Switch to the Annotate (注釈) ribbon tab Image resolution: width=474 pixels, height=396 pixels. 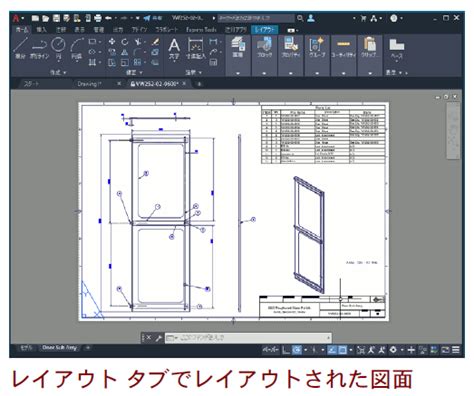click(x=61, y=30)
